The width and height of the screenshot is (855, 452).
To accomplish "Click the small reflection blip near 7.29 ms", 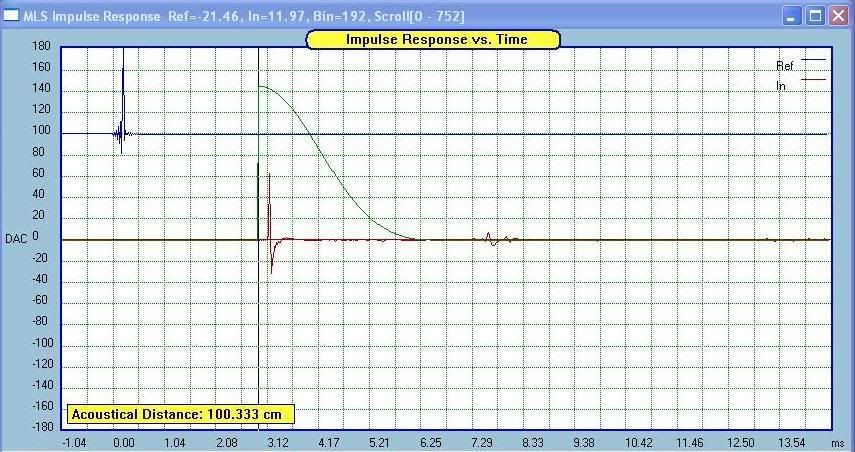I will (x=491, y=239).
